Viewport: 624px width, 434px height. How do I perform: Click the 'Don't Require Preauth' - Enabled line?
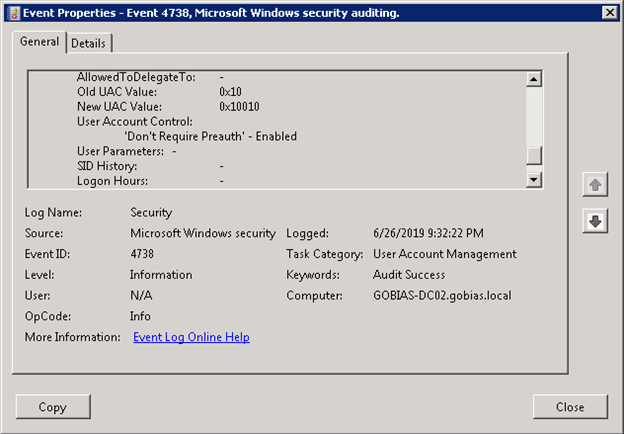click(211, 136)
